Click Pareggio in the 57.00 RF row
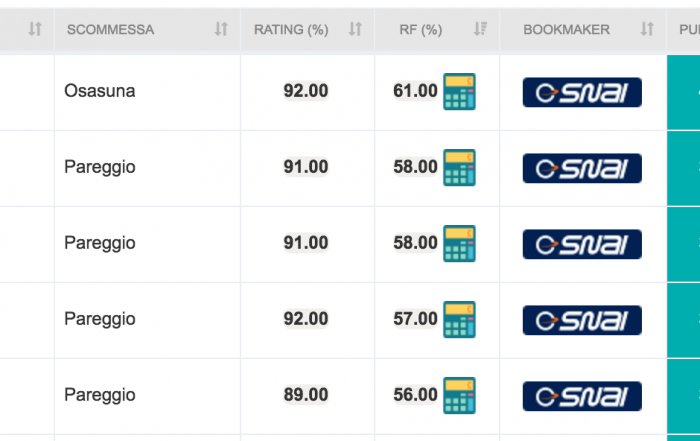 (x=100, y=319)
